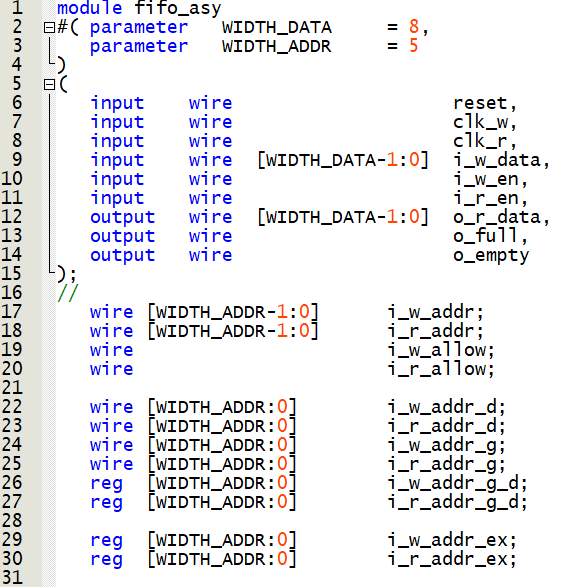Click the i_r_addr_g; signal name
The height and width of the screenshot is (587, 562).
[x=447, y=465]
